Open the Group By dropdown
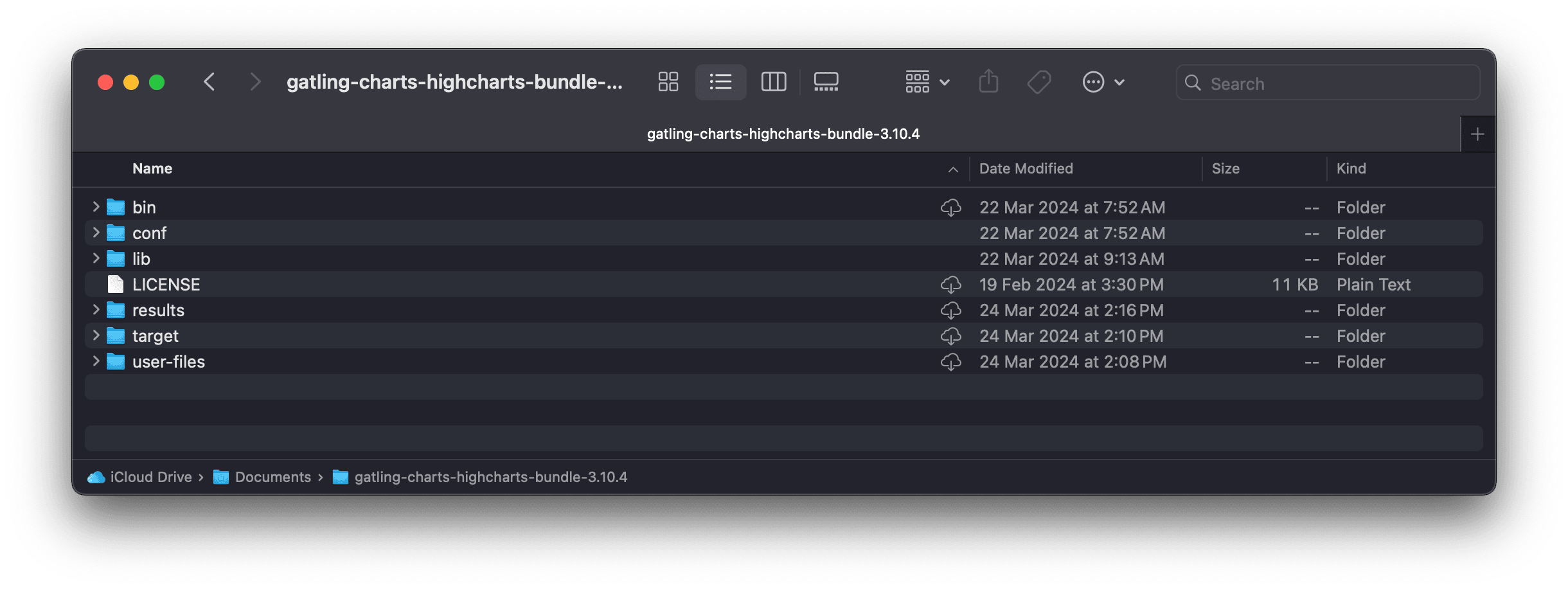The width and height of the screenshot is (1568, 590). pyautogui.click(x=927, y=82)
